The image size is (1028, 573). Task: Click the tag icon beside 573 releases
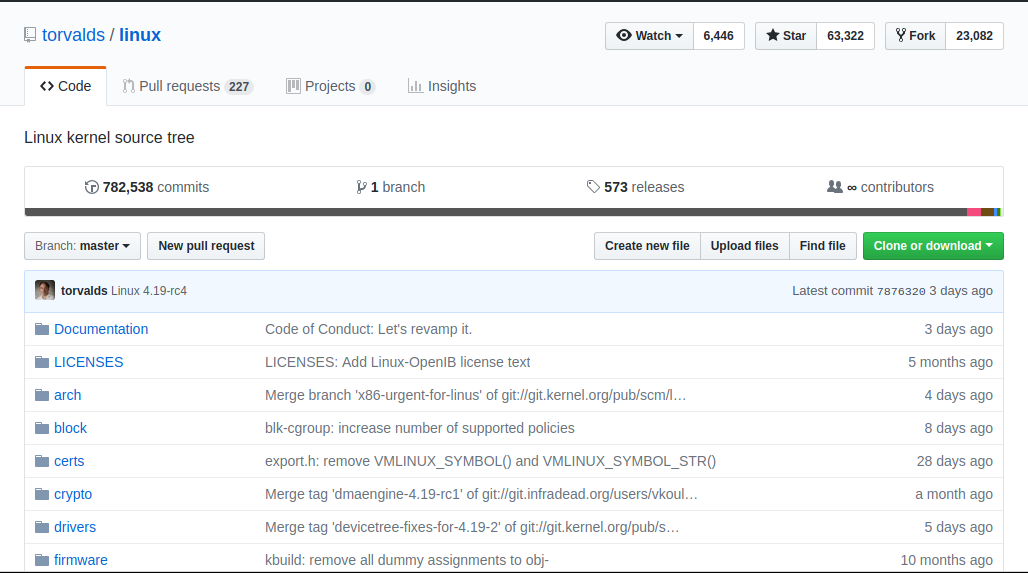pyautogui.click(x=593, y=187)
